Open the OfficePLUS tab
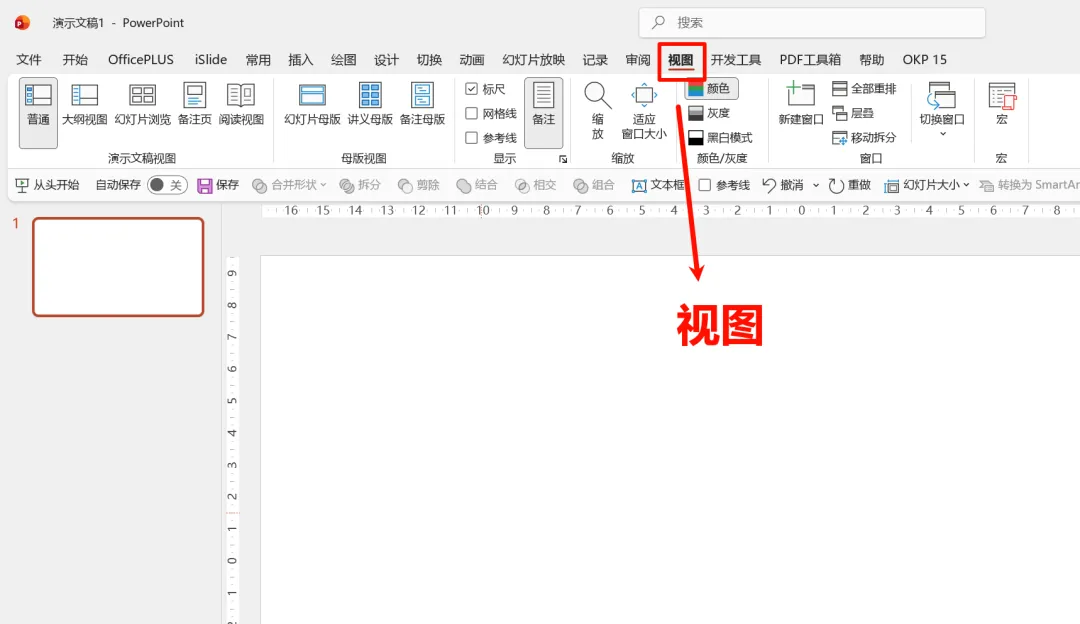The image size is (1080, 624). click(x=141, y=60)
